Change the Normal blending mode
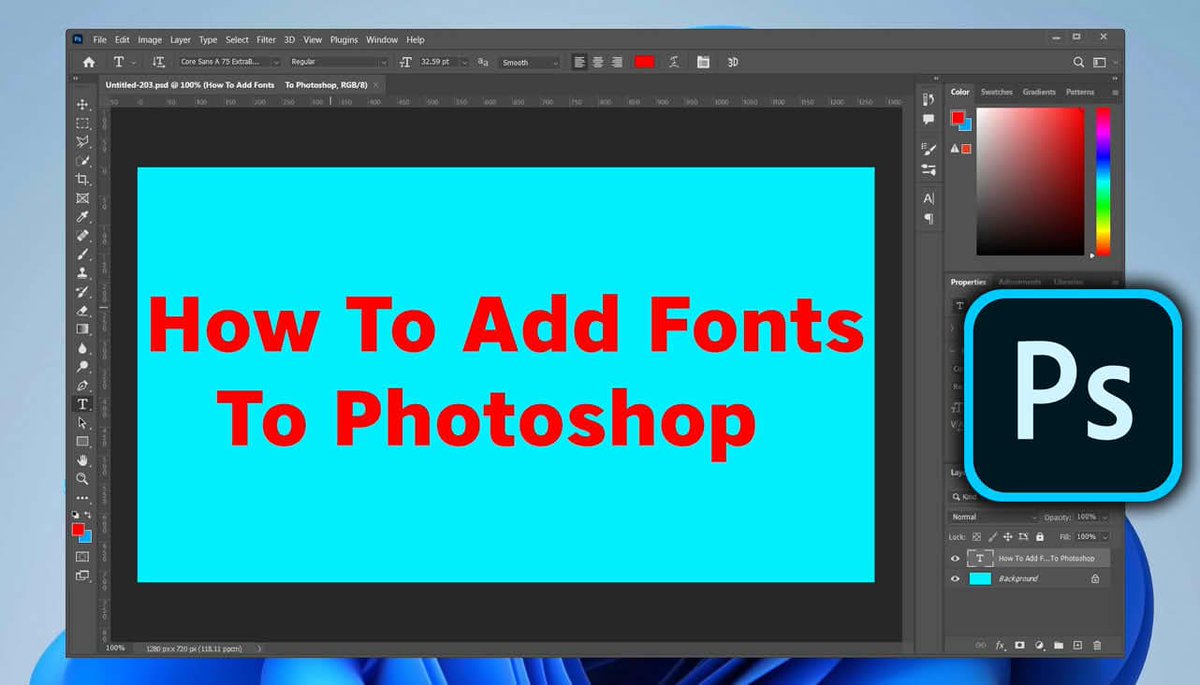Viewport: 1200px width, 685px height. click(x=990, y=517)
